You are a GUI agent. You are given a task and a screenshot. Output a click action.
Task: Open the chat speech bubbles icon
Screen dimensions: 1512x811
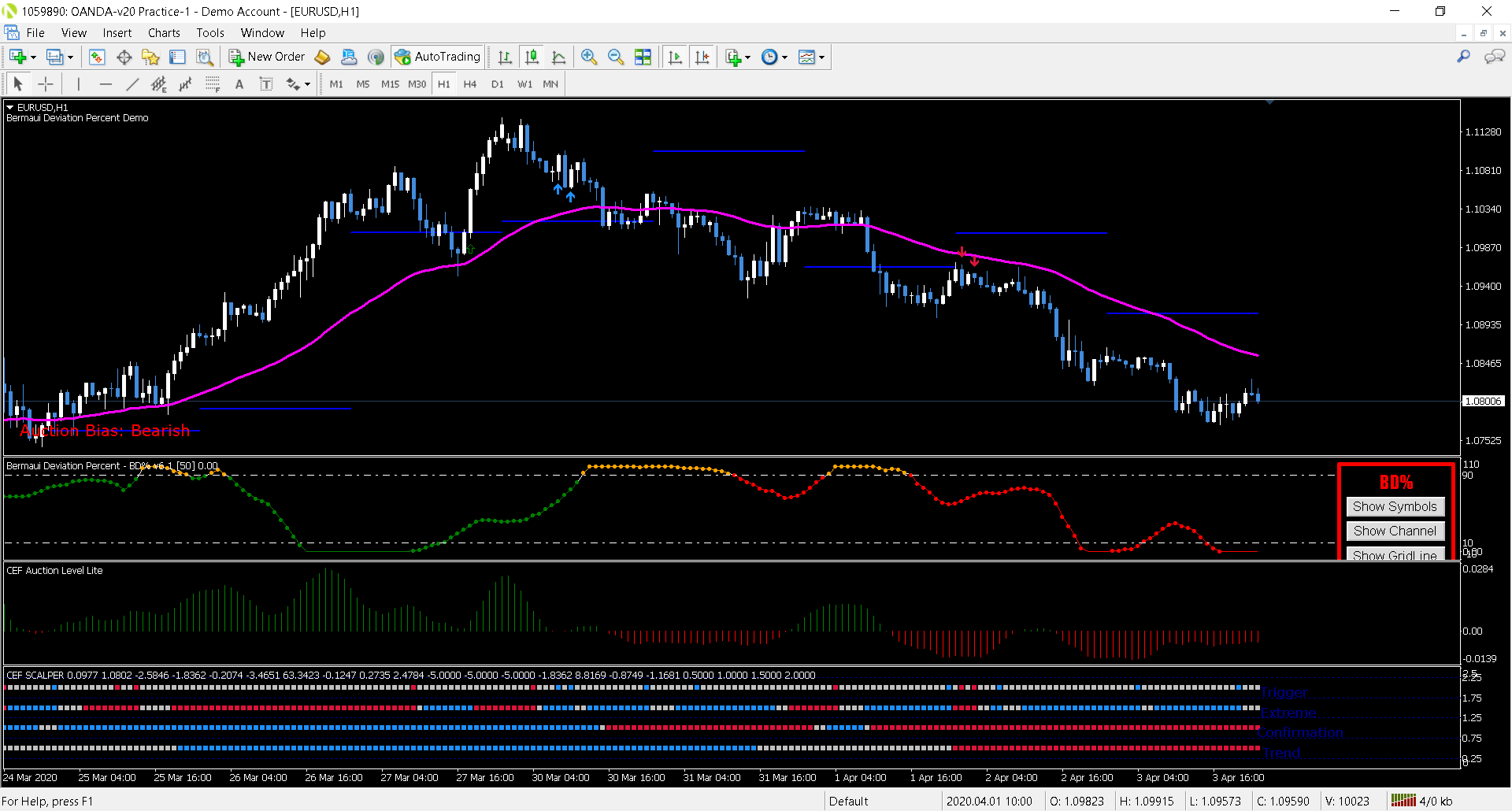pyautogui.click(x=1494, y=57)
